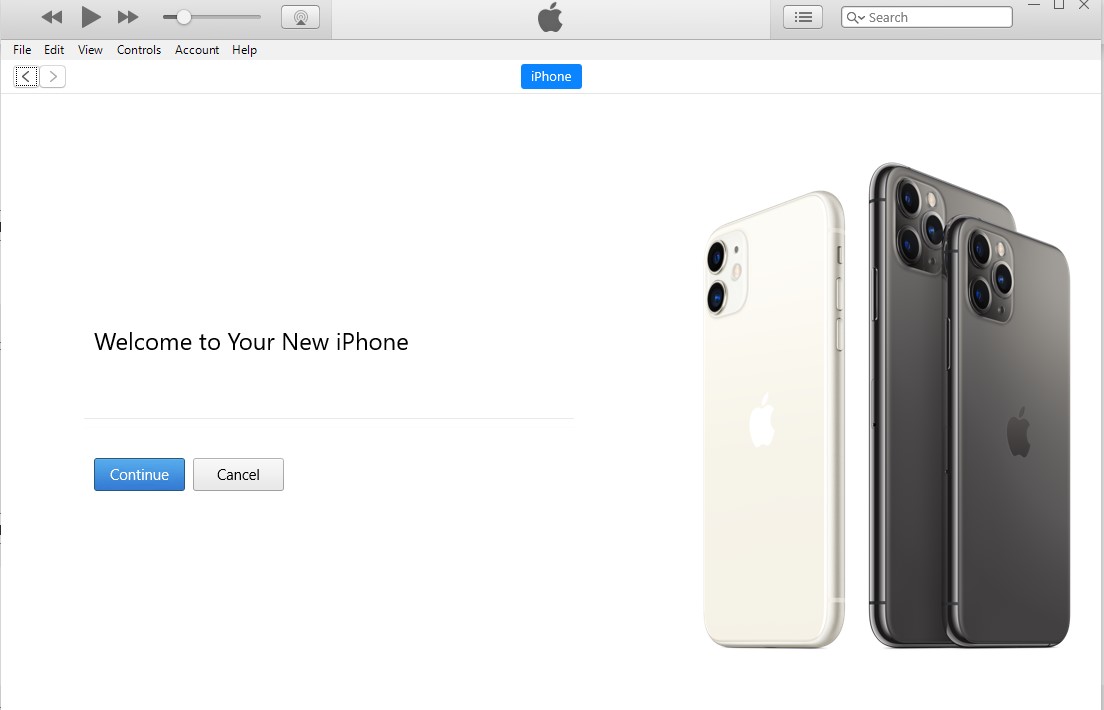Open the Controls menu
Viewport: 1104px width, 710px height.
(x=139, y=50)
